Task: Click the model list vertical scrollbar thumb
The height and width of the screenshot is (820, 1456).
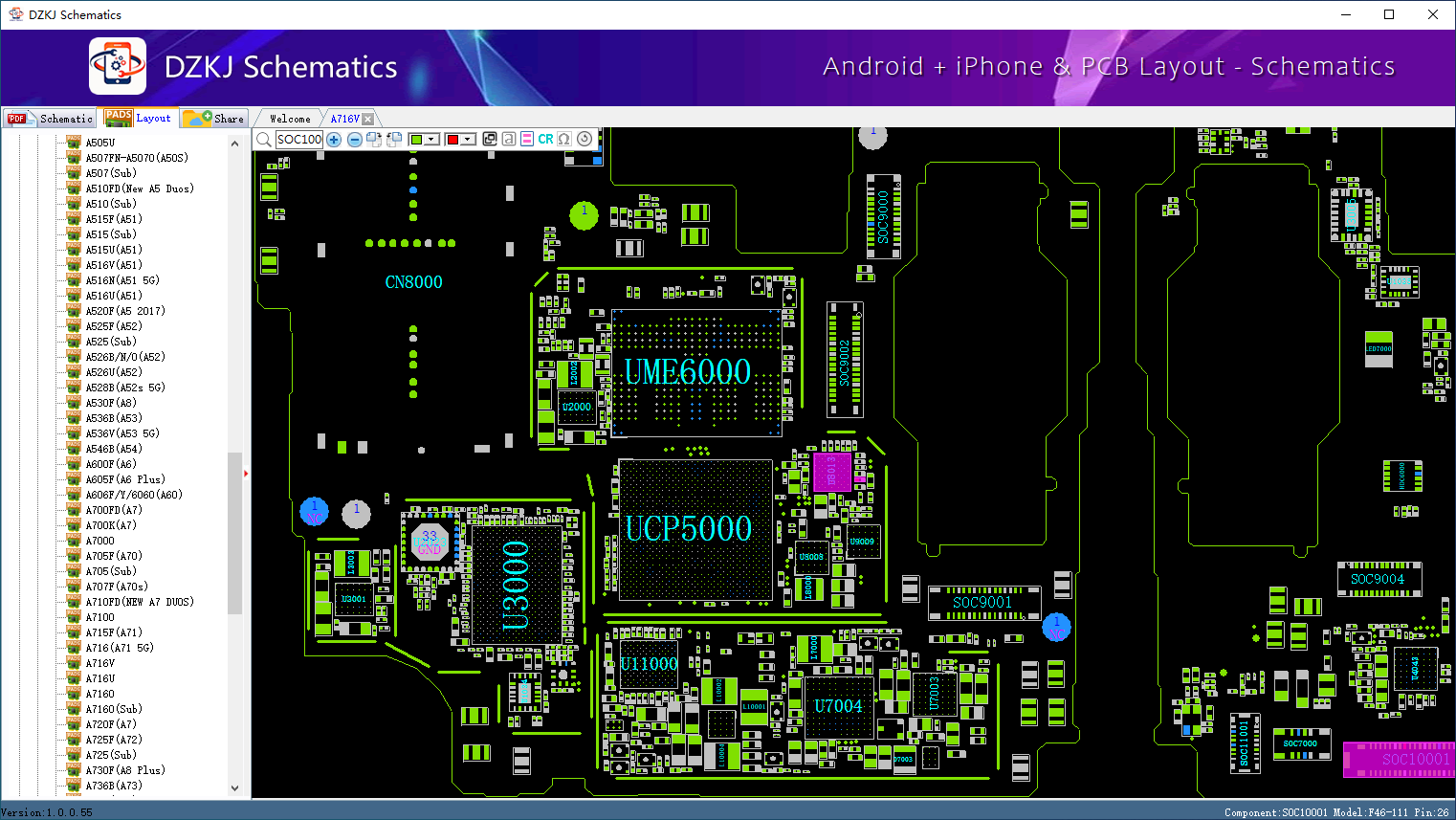Action: point(234,533)
